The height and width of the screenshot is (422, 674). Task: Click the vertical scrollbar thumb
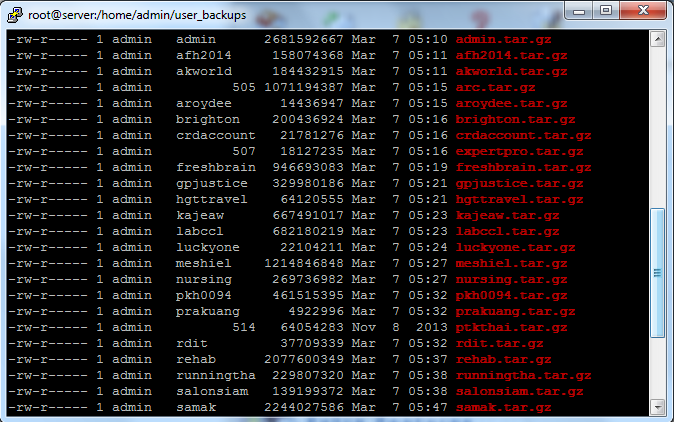tap(658, 273)
